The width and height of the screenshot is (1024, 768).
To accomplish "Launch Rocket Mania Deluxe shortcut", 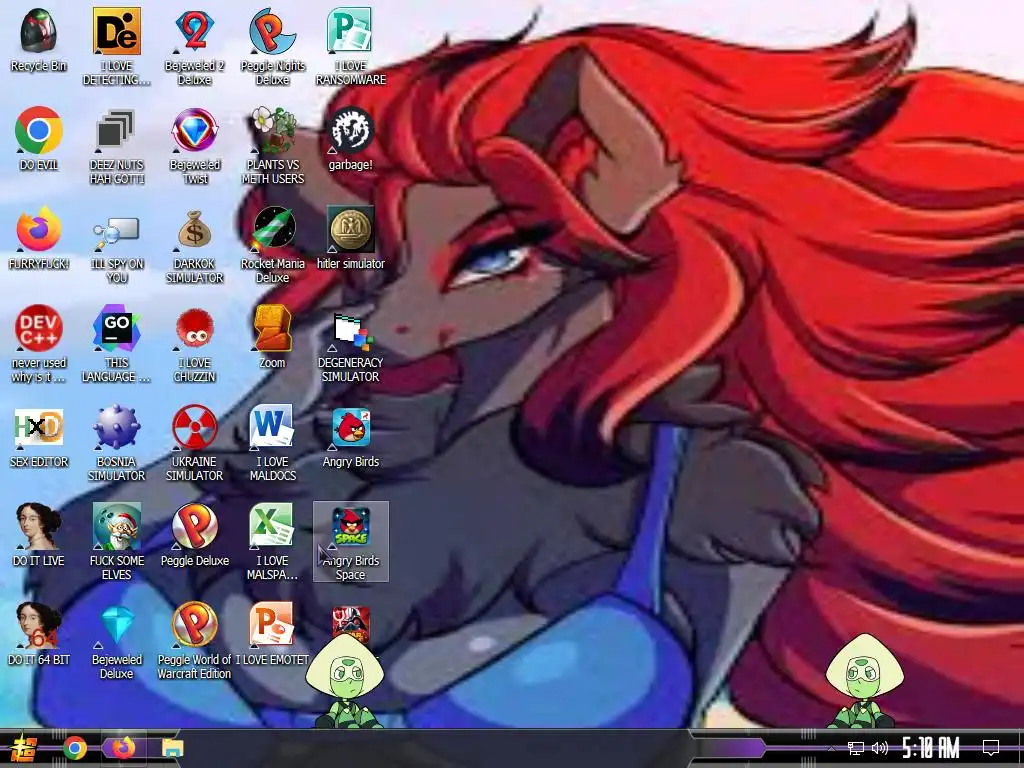I will (273, 229).
